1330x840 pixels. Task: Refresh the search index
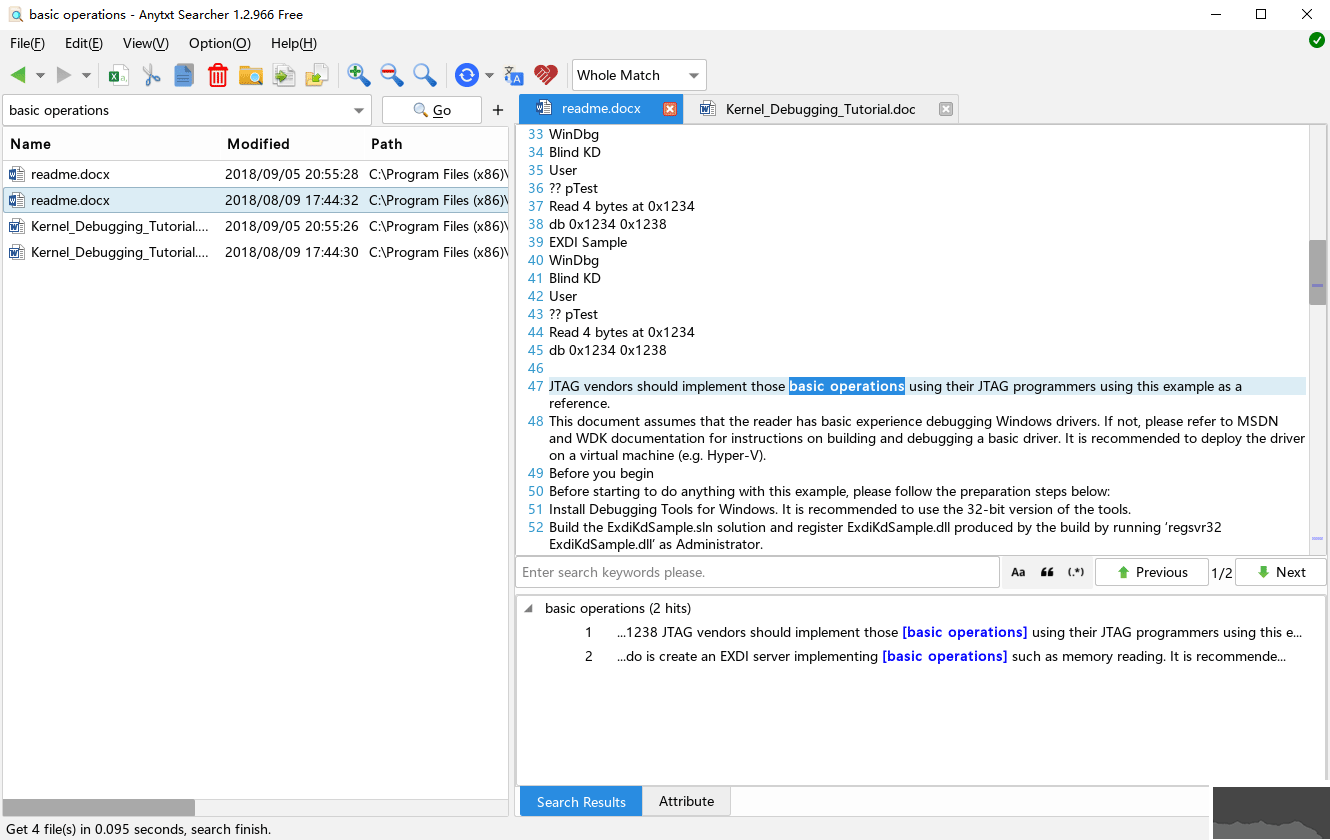click(x=468, y=75)
